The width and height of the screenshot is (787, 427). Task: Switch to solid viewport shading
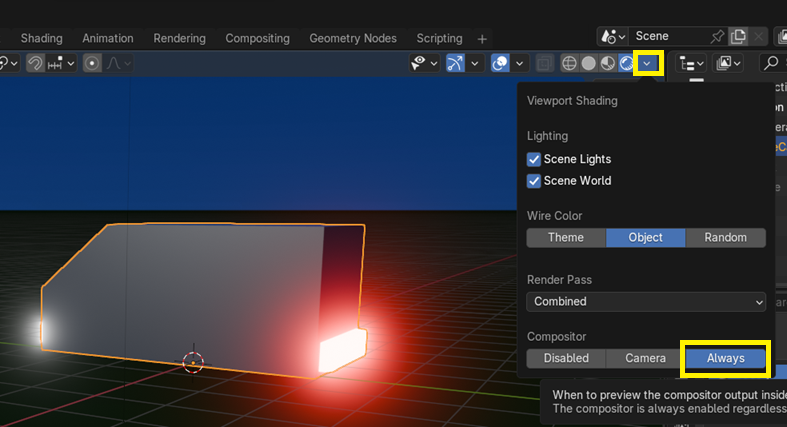click(588, 63)
